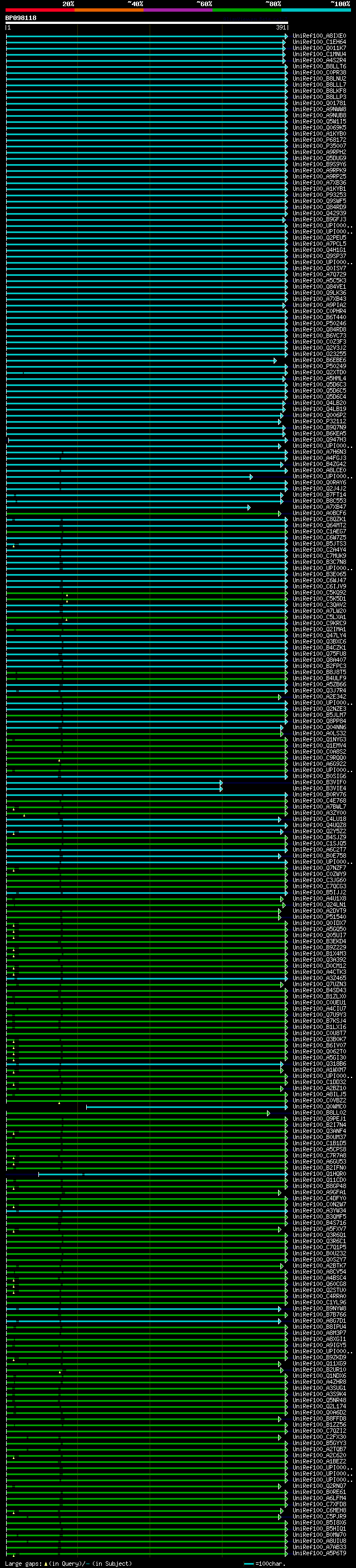The image size is (356, 1568).
Task: Select label UniRef100_B0SIG6
Action: [x=319, y=776]
